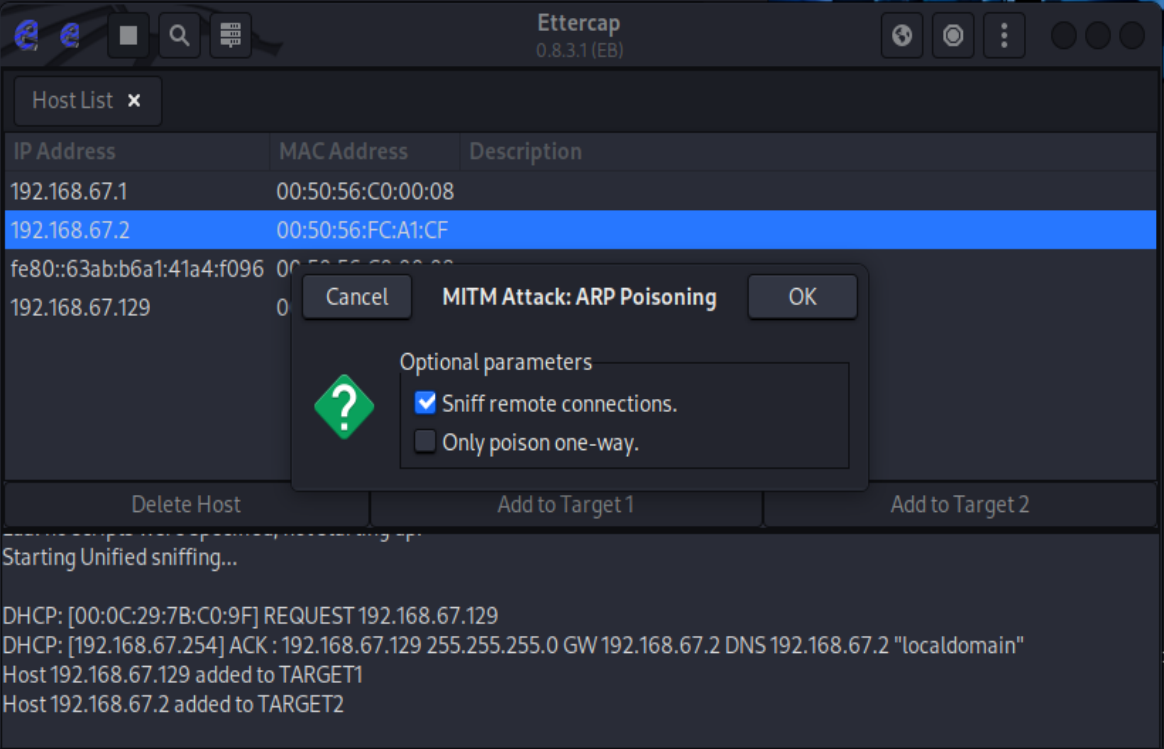Open the hosts list icon in toolbar
Screen dimensions: 1164x749
point(231,36)
